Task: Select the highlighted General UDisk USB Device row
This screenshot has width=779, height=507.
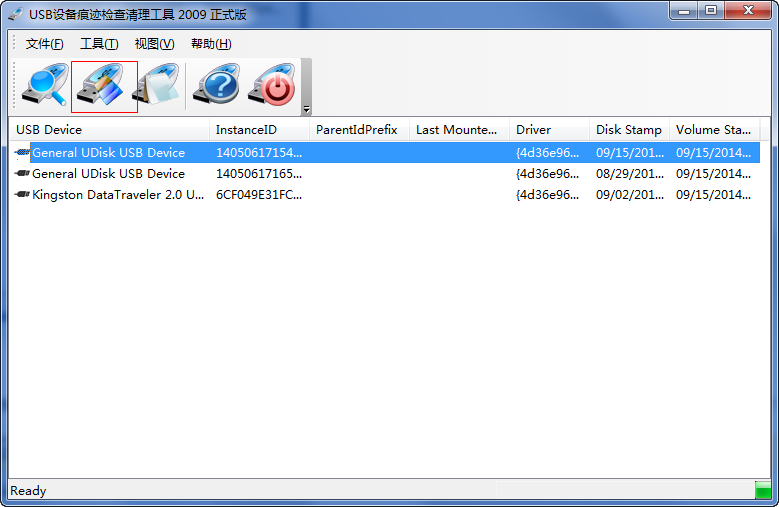Action: 387,152
